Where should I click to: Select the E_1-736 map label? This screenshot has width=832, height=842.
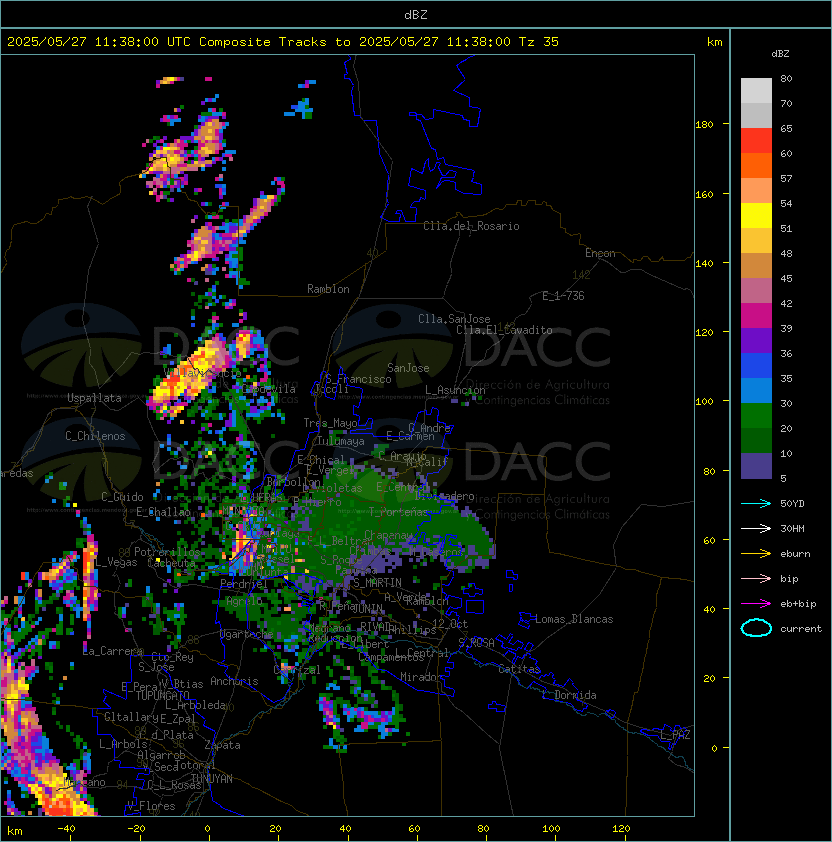563,296
